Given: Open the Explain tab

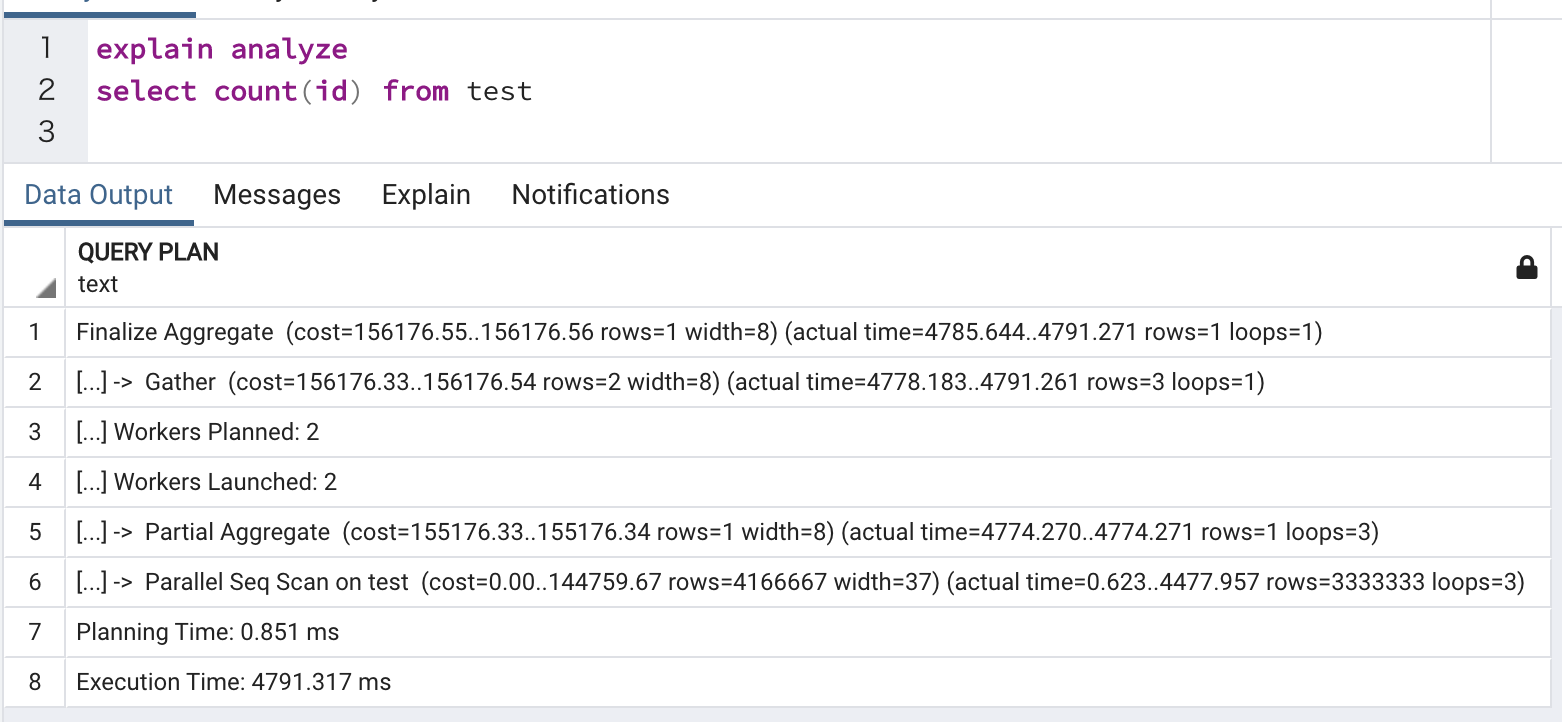Looking at the screenshot, I should coord(426,194).
